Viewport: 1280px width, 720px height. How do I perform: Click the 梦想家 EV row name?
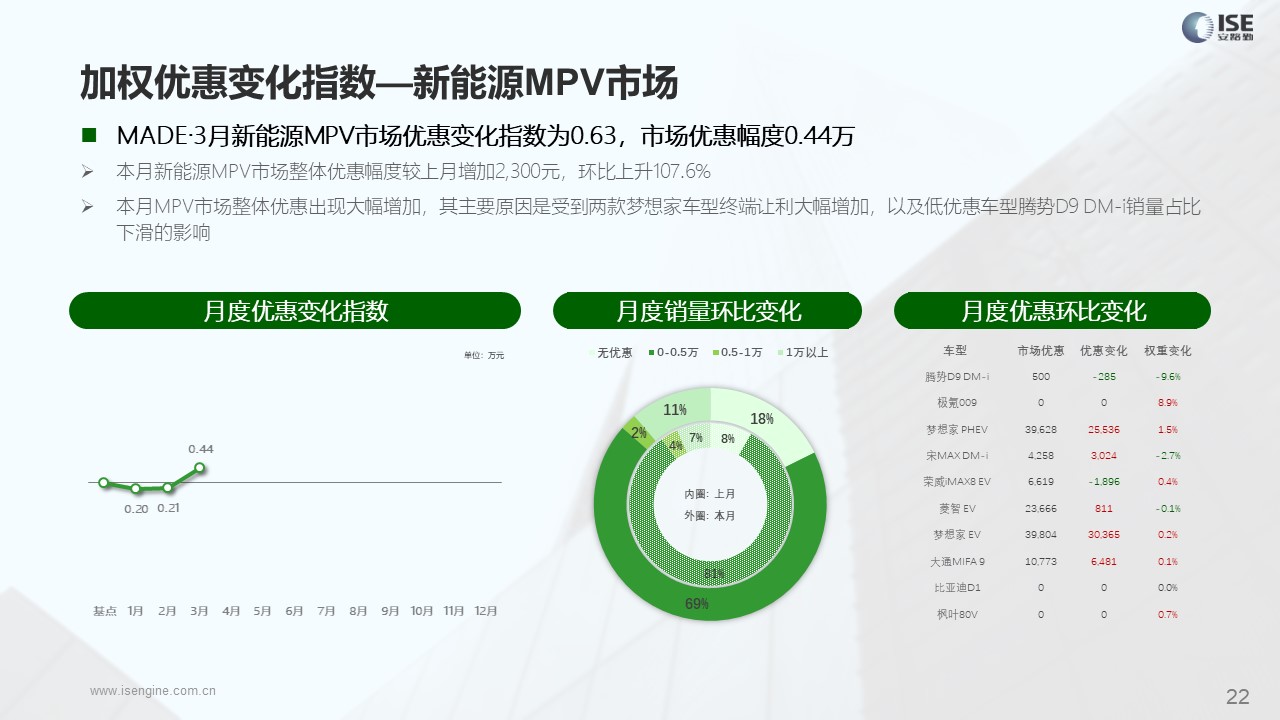[957, 535]
